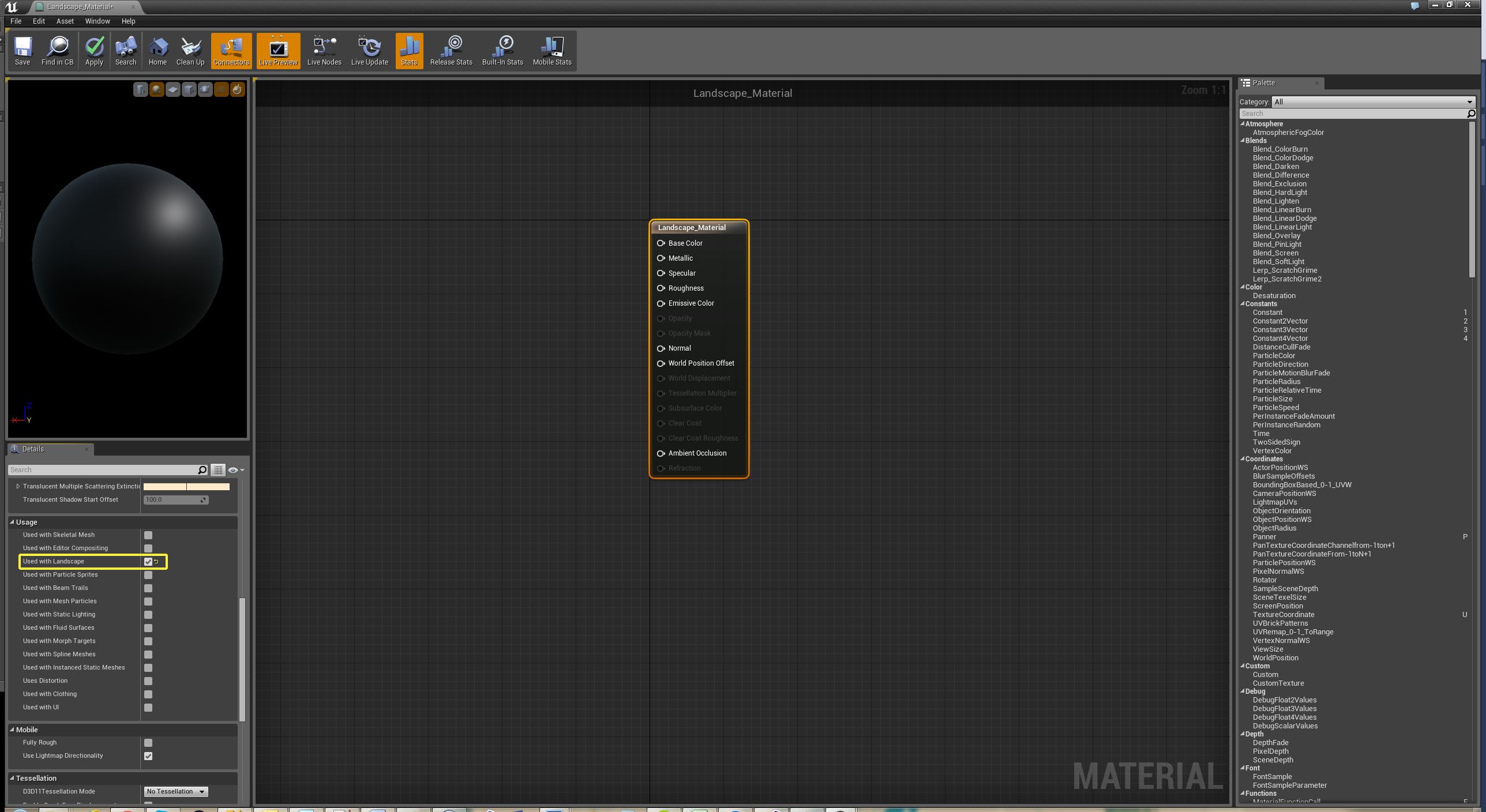
Task: Click the Save toolbar icon
Action: pyautogui.click(x=22, y=50)
